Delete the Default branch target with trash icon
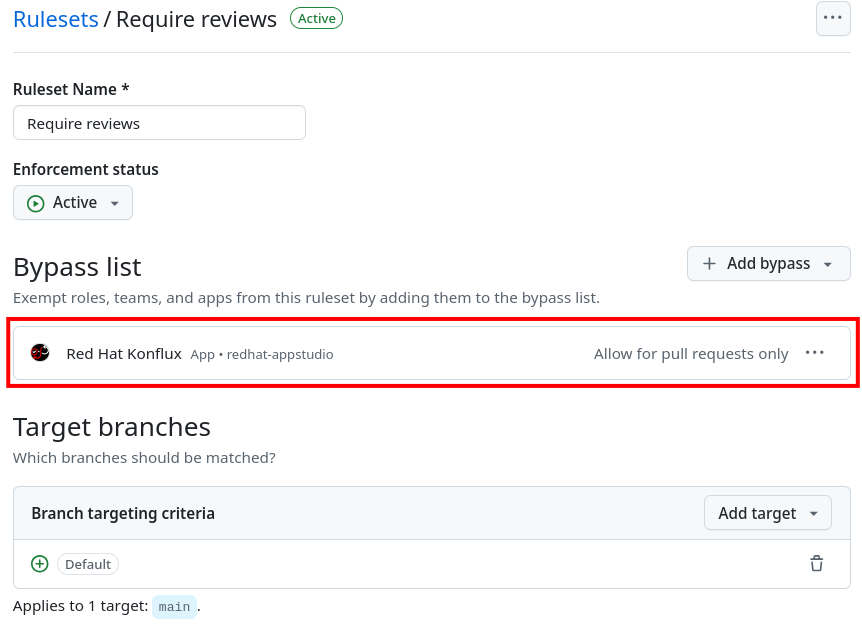Screen dimensions: 862x627 point(817,563)
